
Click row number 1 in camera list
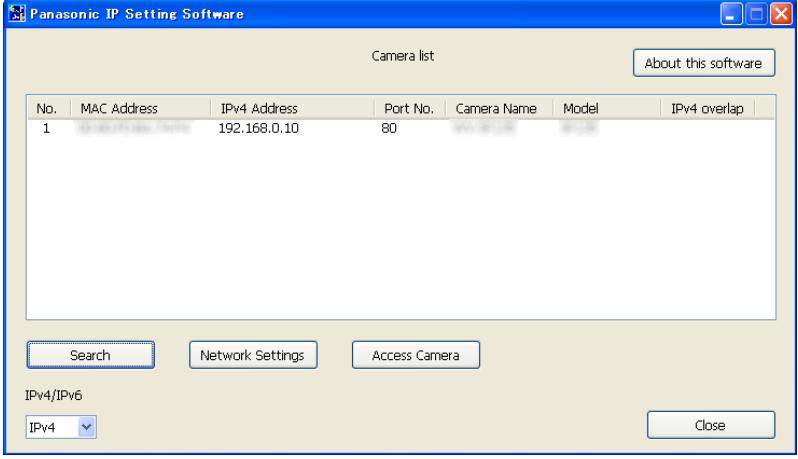pos(46,128)
